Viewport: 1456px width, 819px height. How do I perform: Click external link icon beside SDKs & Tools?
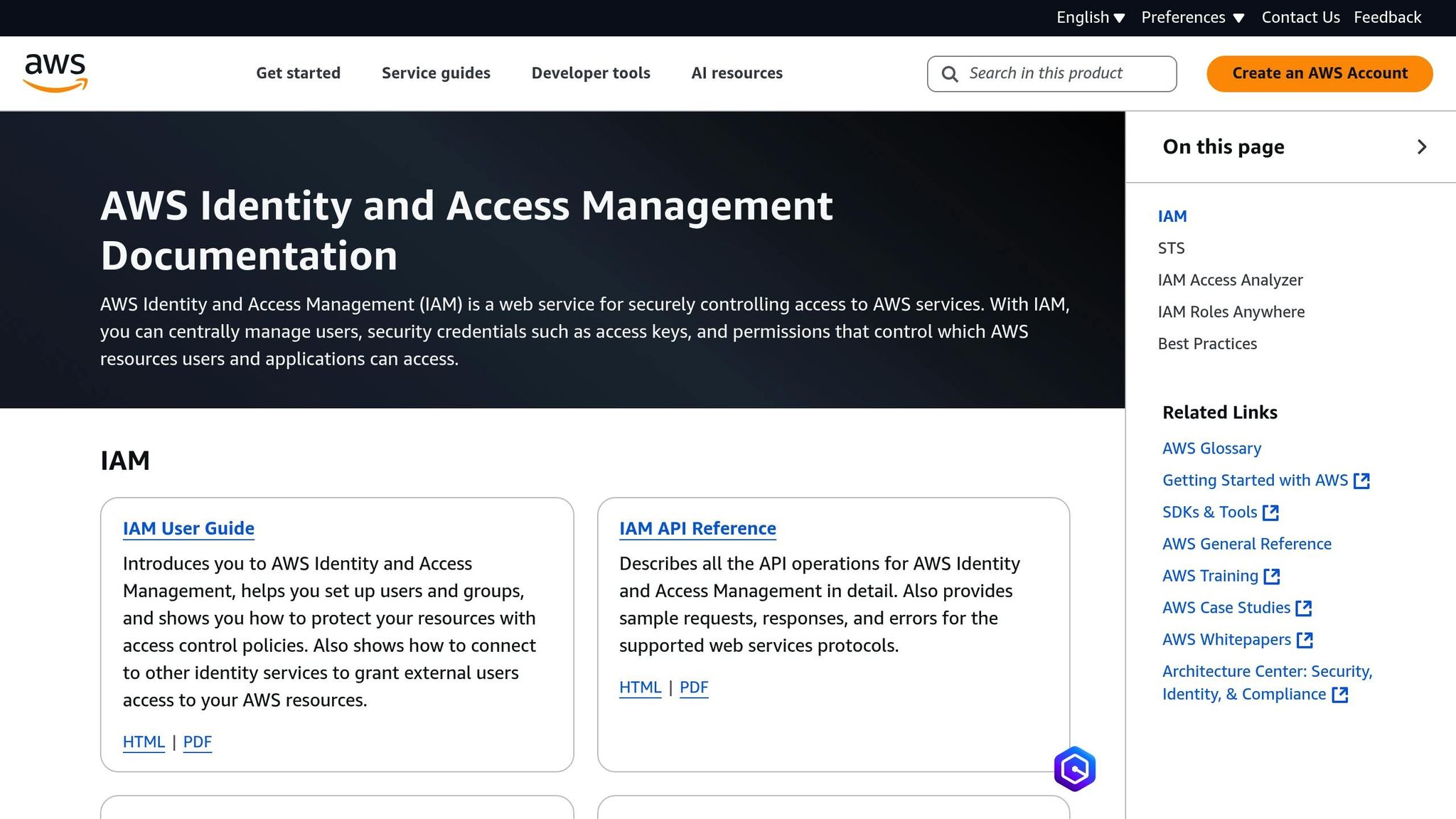(x=1270, y=513)
